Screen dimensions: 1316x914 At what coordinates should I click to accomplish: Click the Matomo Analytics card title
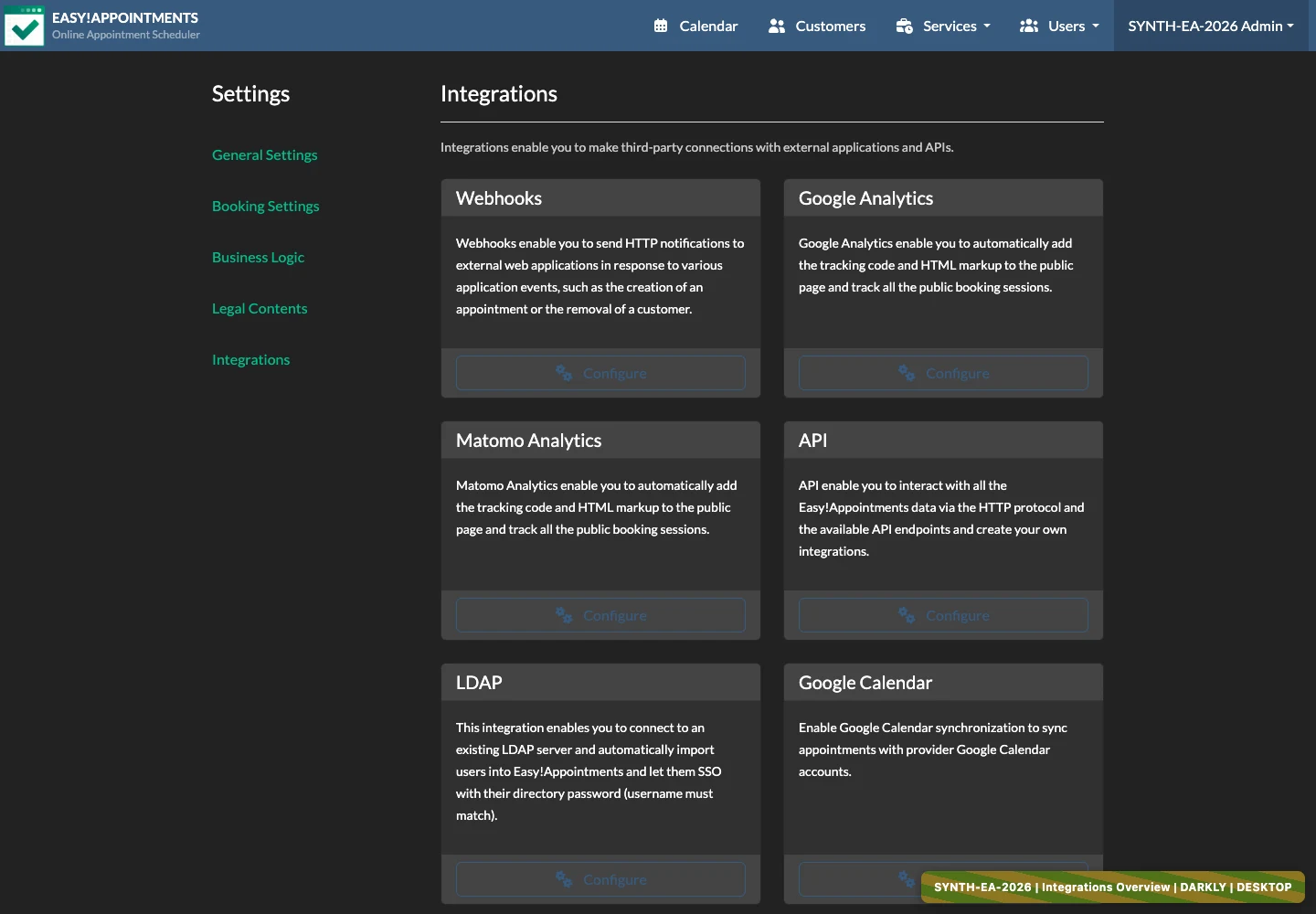[x=528, y=441]
